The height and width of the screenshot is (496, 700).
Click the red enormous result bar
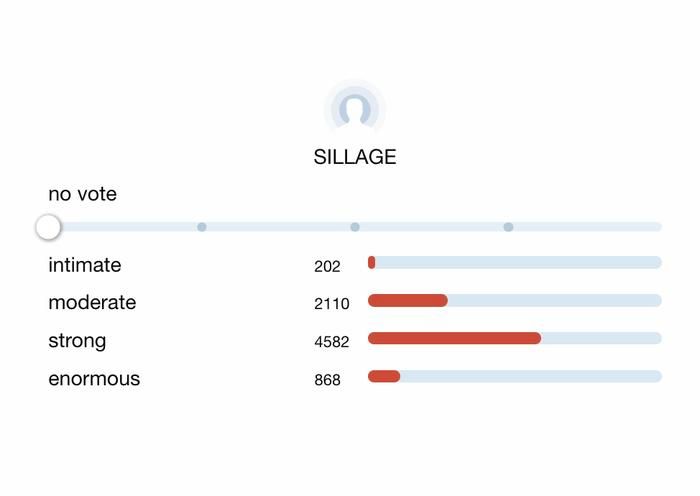384,376
